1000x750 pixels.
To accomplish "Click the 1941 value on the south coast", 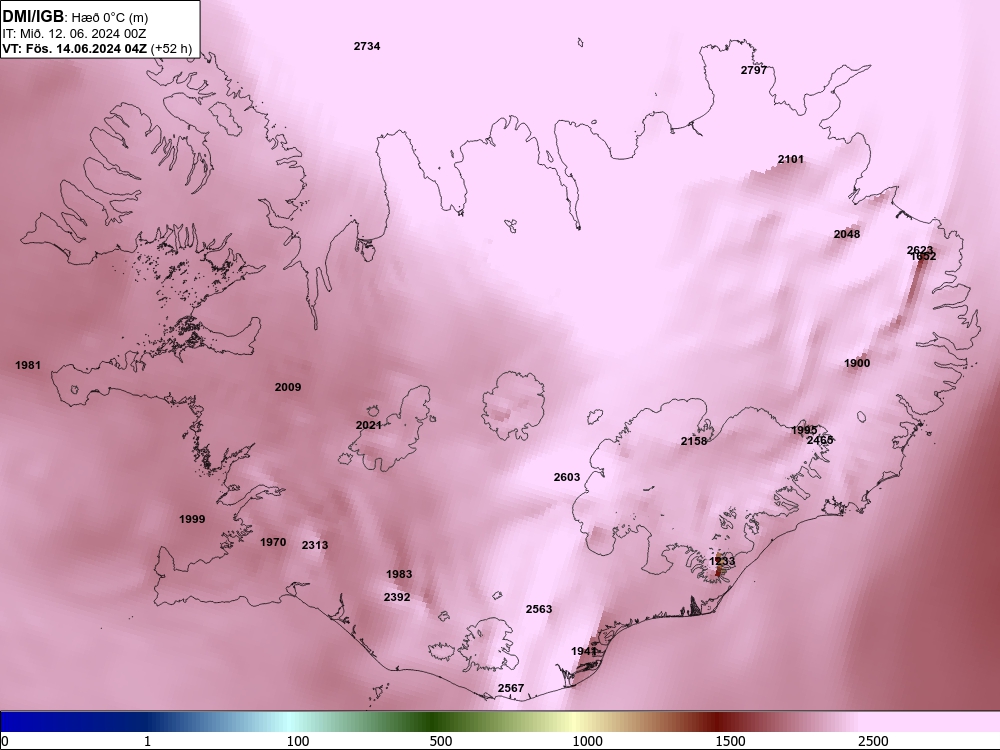I will 584,651.
